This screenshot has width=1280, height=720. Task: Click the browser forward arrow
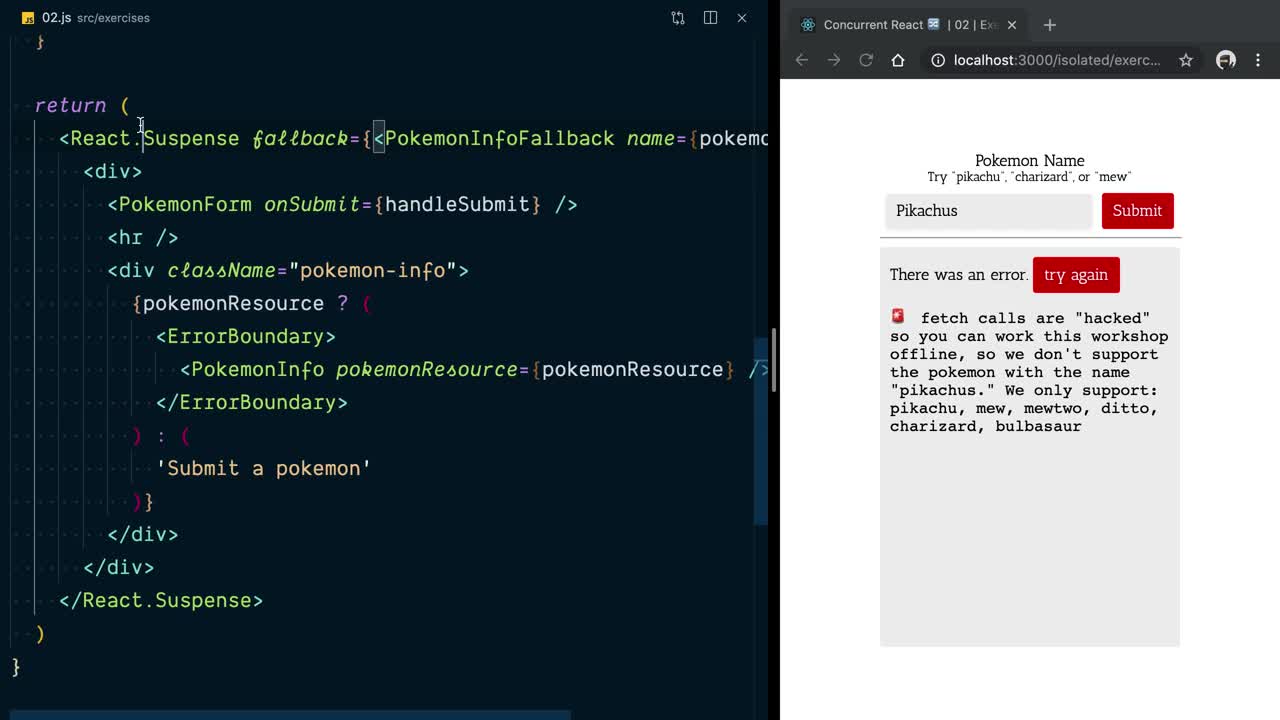pos(834,60)
